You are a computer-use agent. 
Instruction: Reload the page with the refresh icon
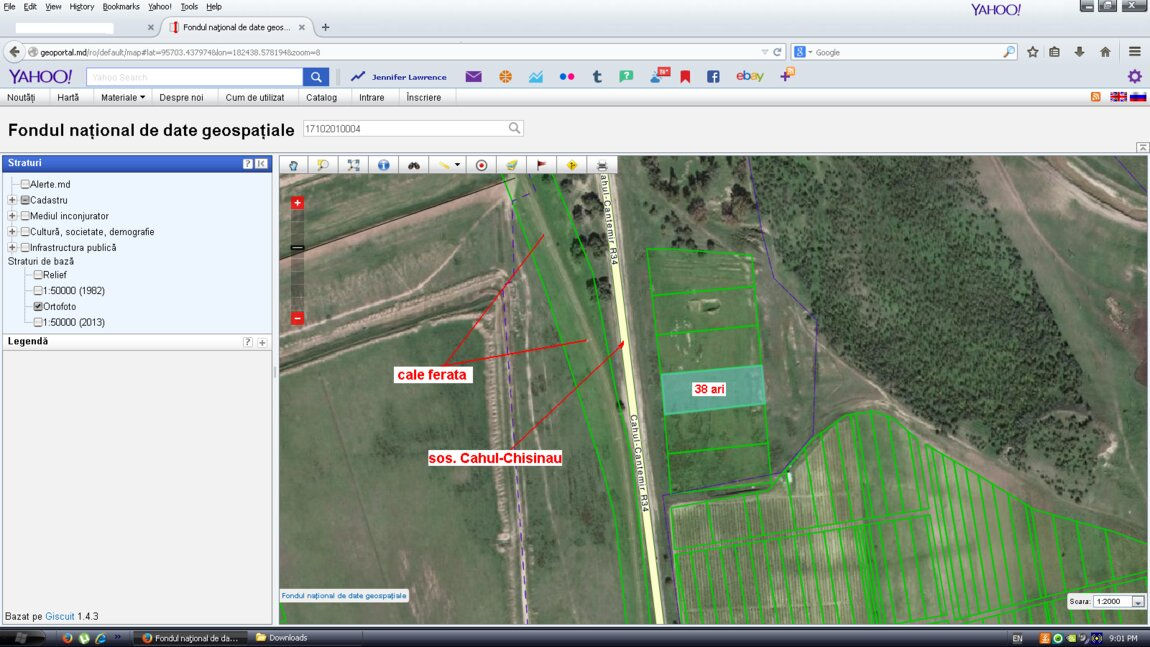pyautogui.click(x=777, y=52)
